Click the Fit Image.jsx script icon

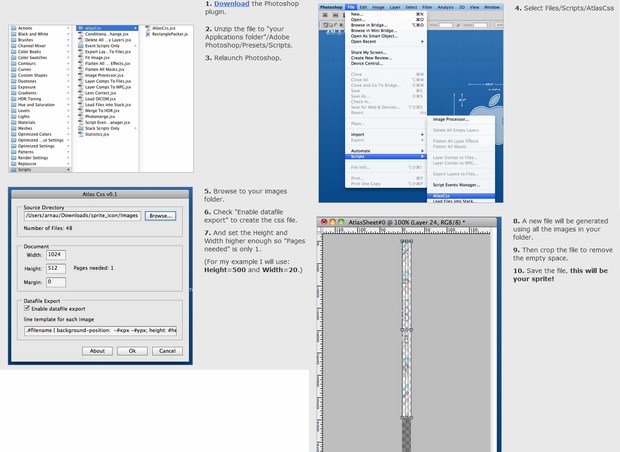tap(81, 58)
